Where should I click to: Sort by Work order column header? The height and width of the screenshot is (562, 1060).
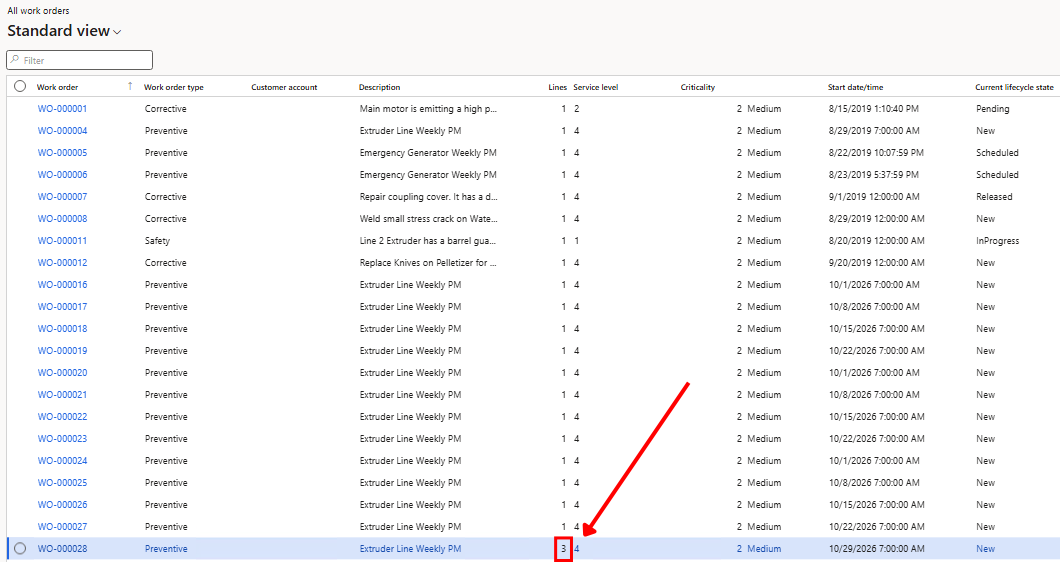tap(57, 87)
